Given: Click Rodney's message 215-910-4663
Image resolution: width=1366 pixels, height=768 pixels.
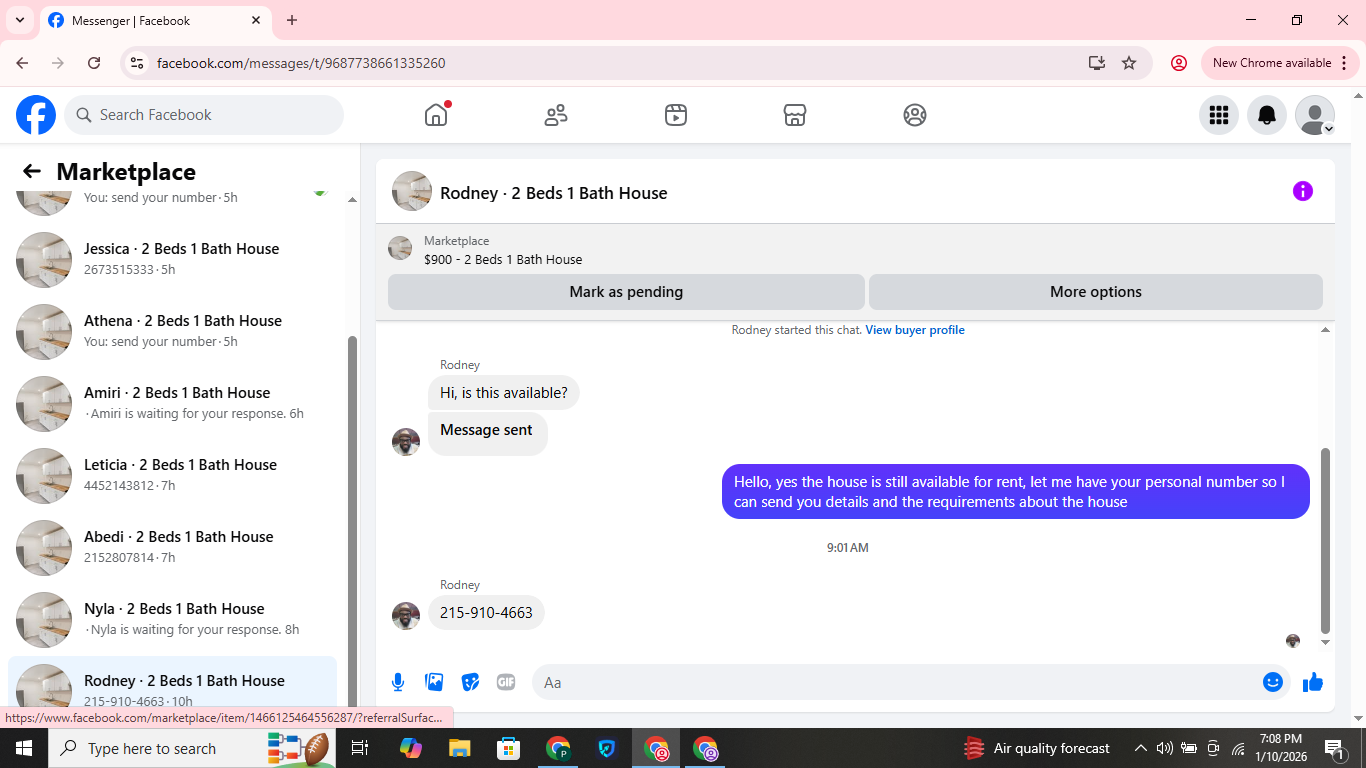Looking at the screenshot, I should 486,612.
